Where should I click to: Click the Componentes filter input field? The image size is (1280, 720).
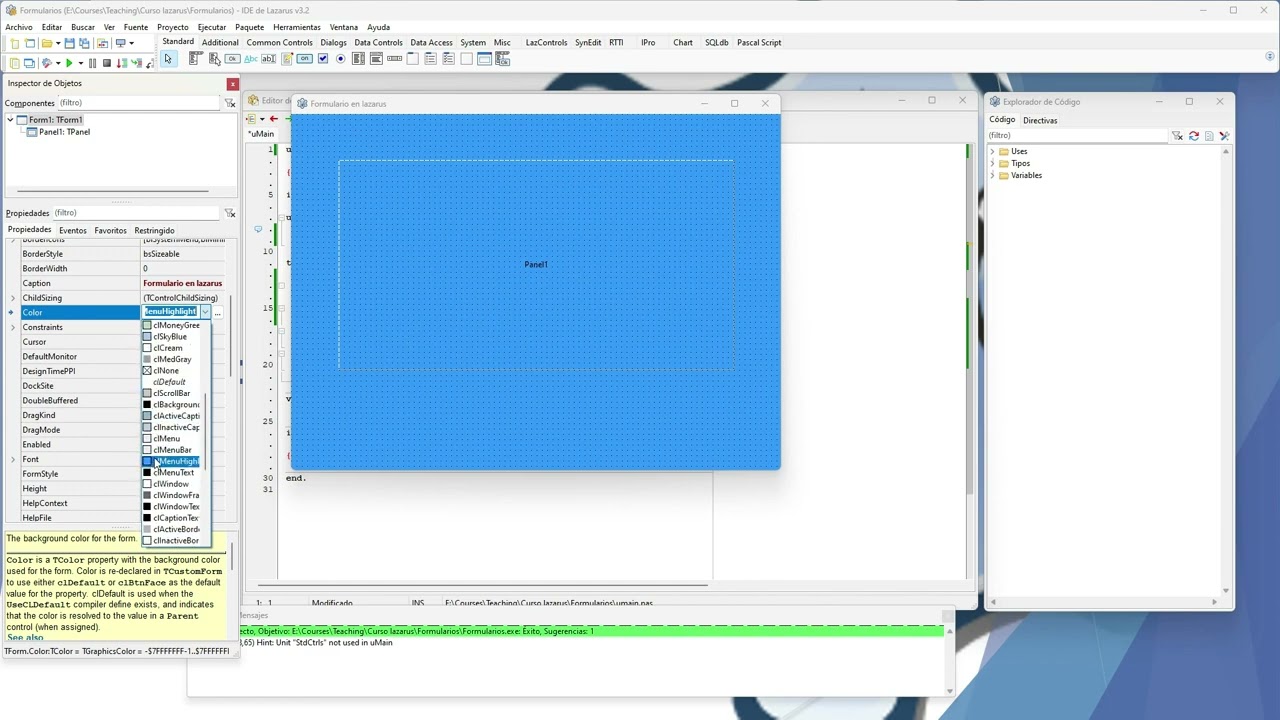pyautogui.click(x=138, y=103)
